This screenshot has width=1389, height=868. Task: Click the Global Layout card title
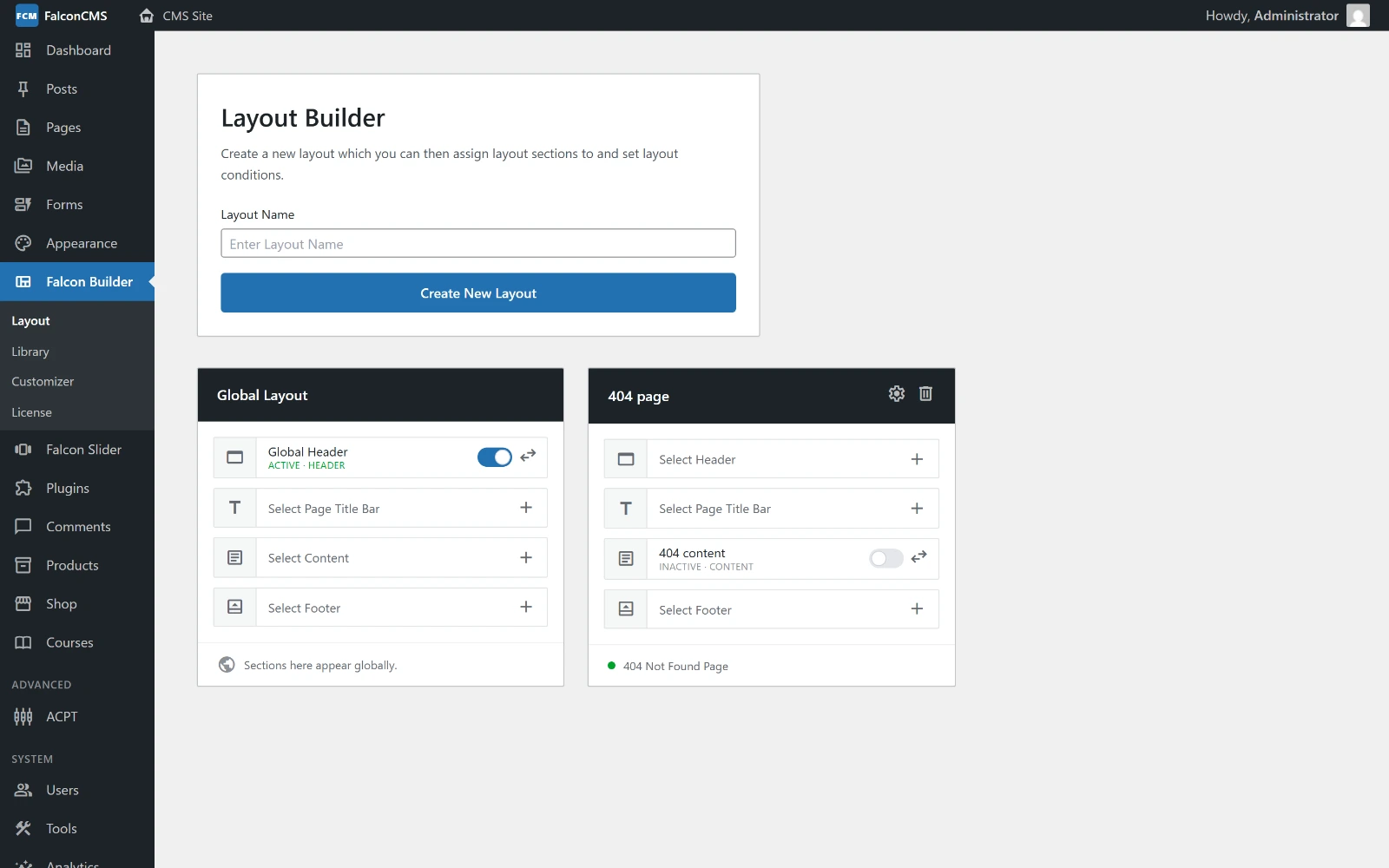(262, 395)
